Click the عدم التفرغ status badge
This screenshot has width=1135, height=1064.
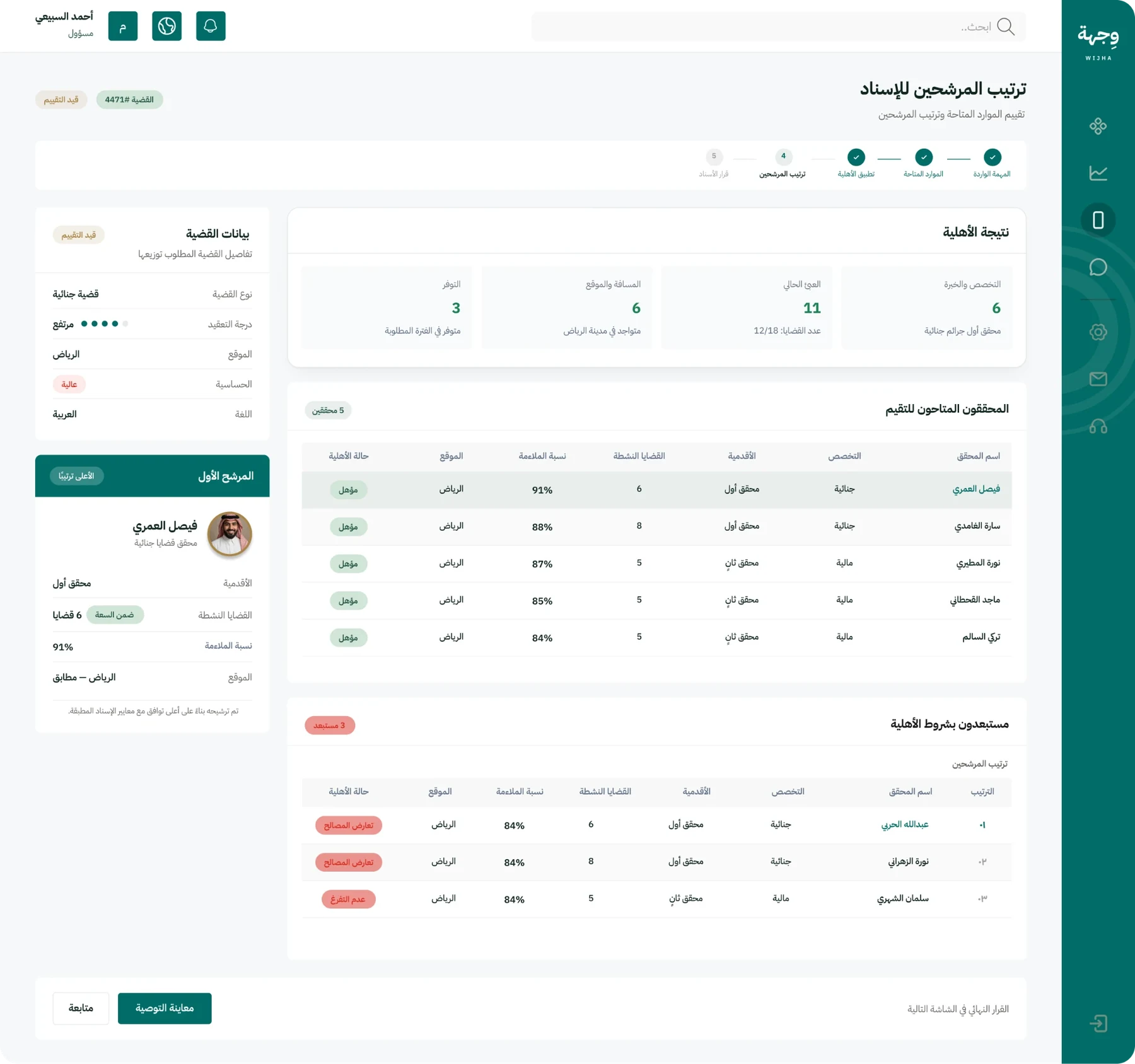pyautogui.click(x=348, y=899)
